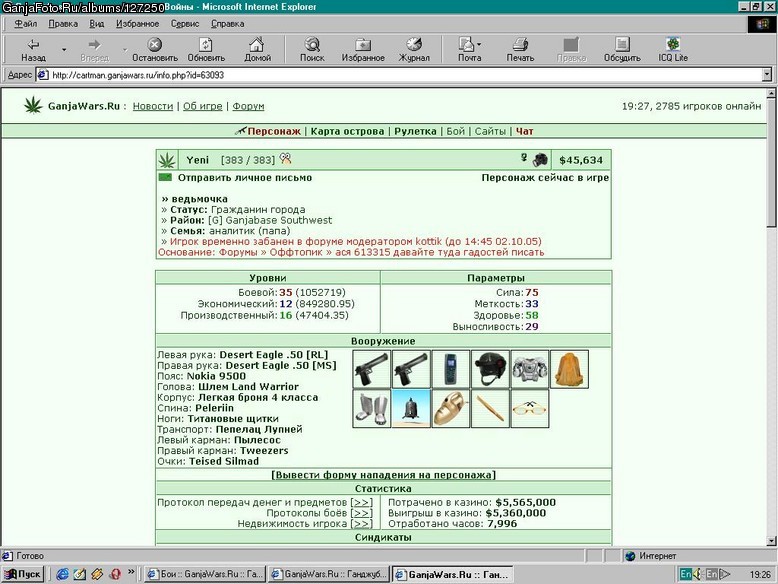This screenshot has height=584, width=778.
Task: Open the Карта острова link
Action: [347, 131]
